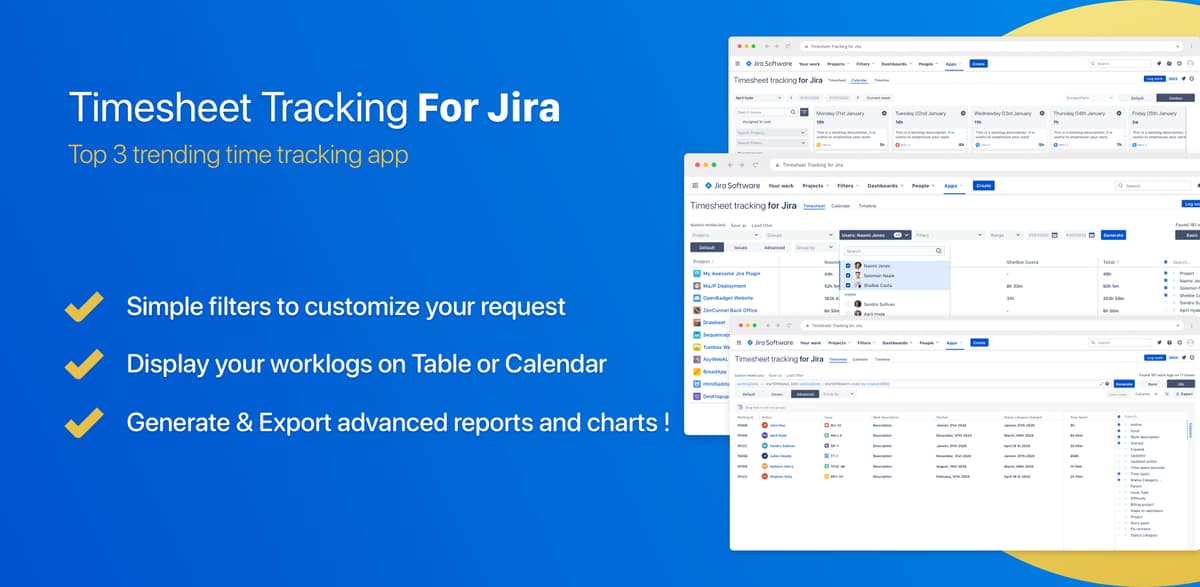Toggle the Author column in bottom window list
Screen dimensions: 1200x587
[1120, 424]
